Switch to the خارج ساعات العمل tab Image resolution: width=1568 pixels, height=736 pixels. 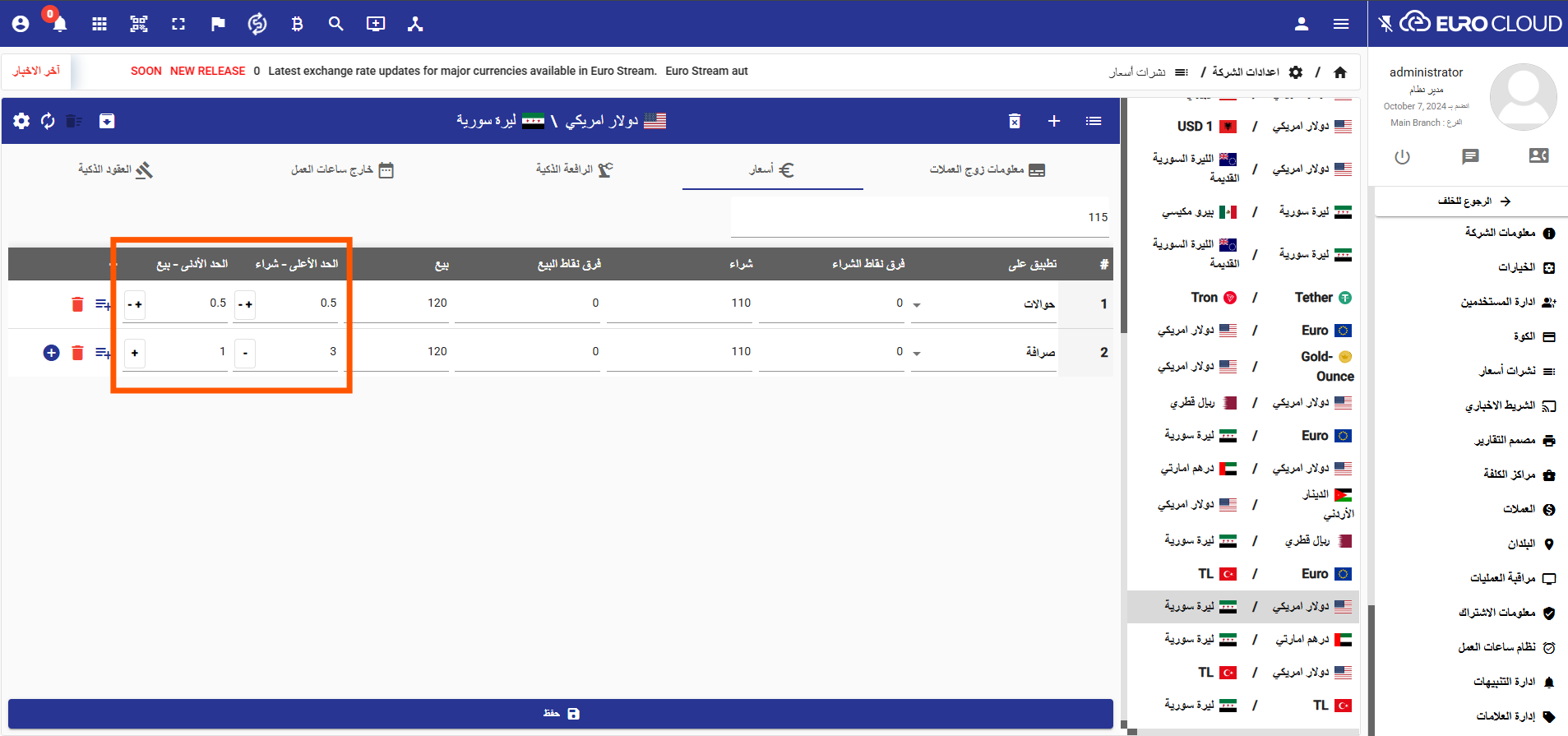(342, 169)
